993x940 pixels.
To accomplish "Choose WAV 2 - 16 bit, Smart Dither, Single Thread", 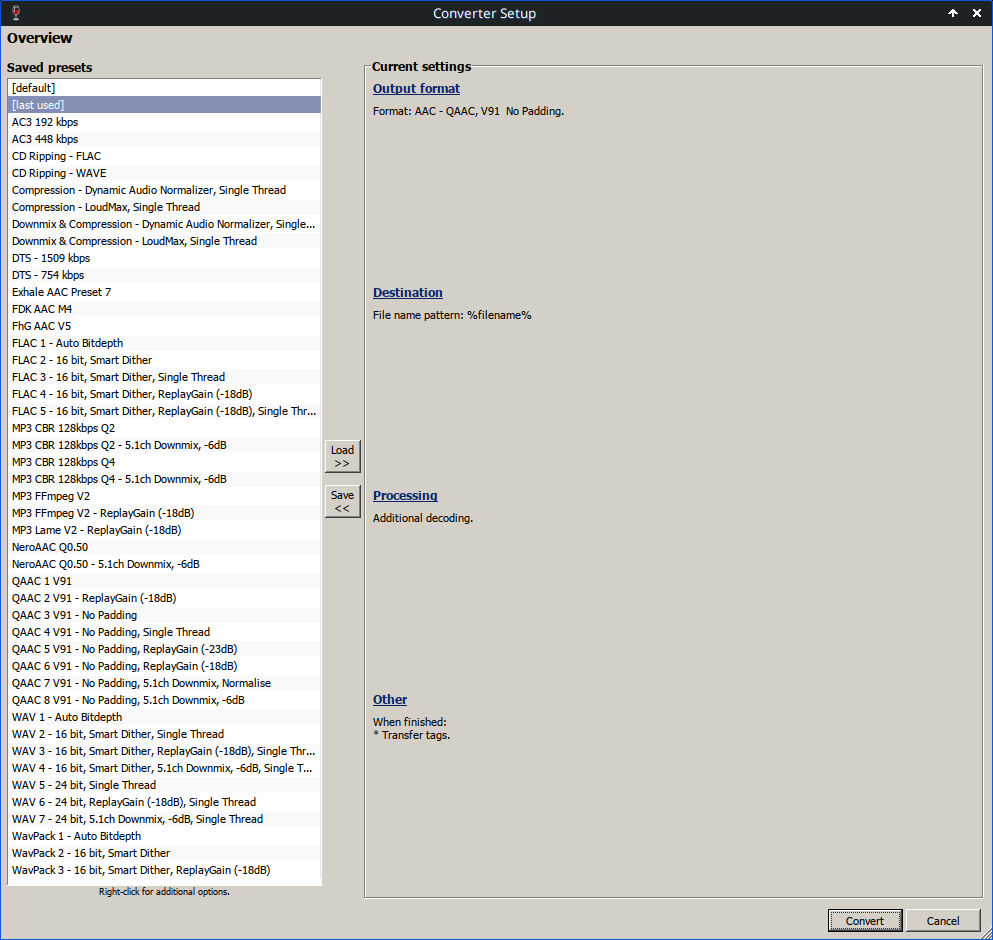I will (164, 734).
